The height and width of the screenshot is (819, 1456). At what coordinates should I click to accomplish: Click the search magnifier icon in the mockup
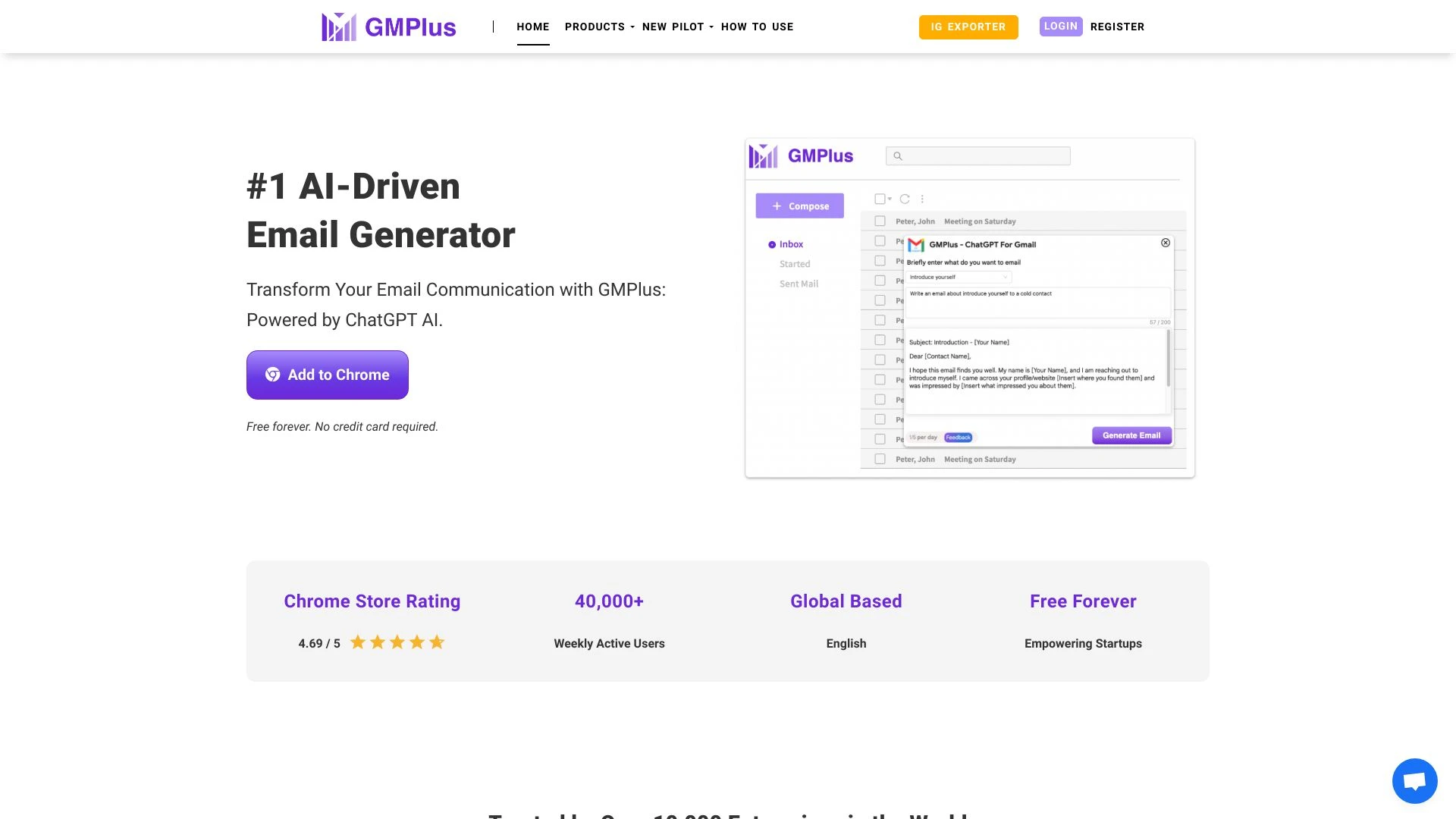coord(898,155)
